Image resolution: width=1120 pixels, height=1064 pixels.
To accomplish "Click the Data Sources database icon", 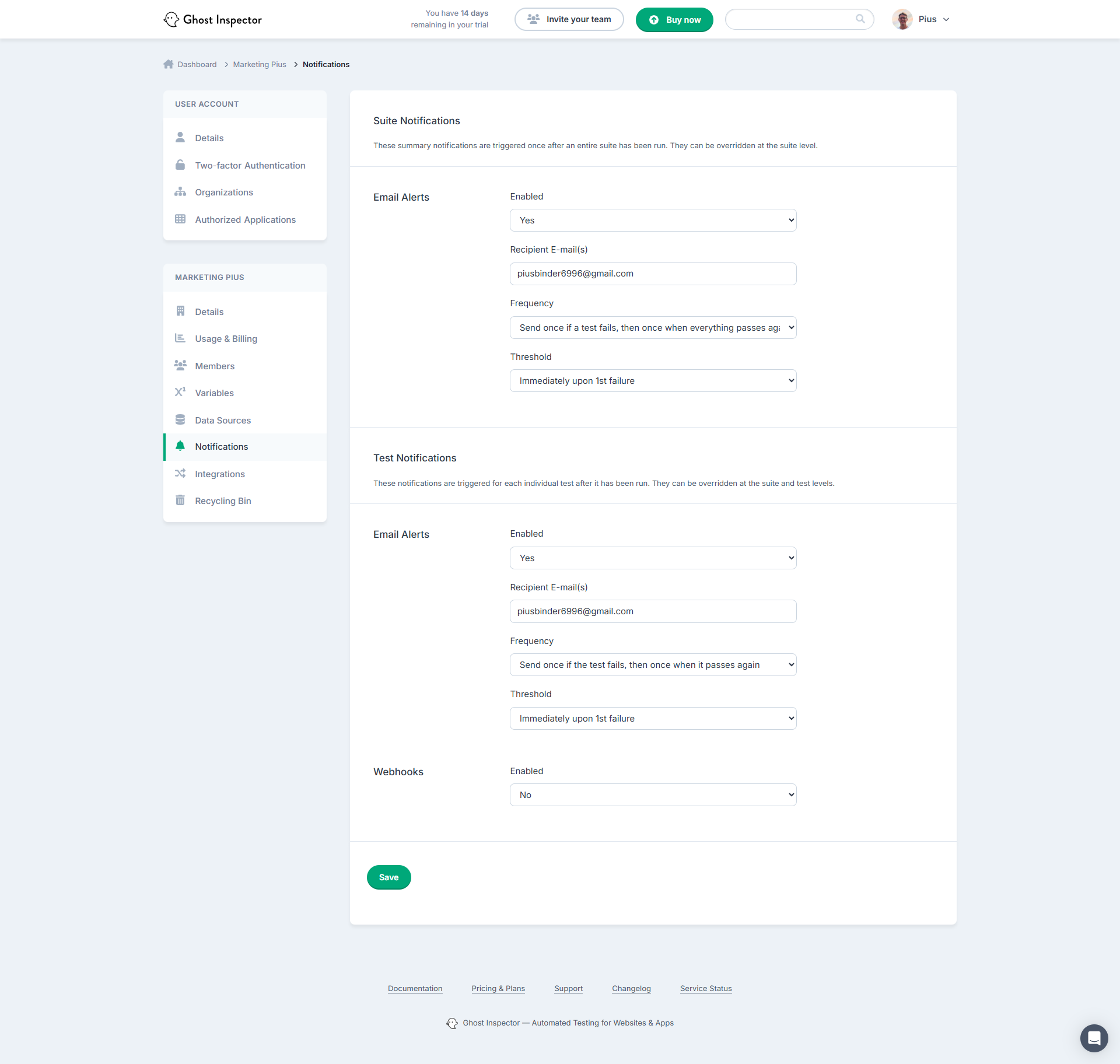I will [x=180, y=420].
